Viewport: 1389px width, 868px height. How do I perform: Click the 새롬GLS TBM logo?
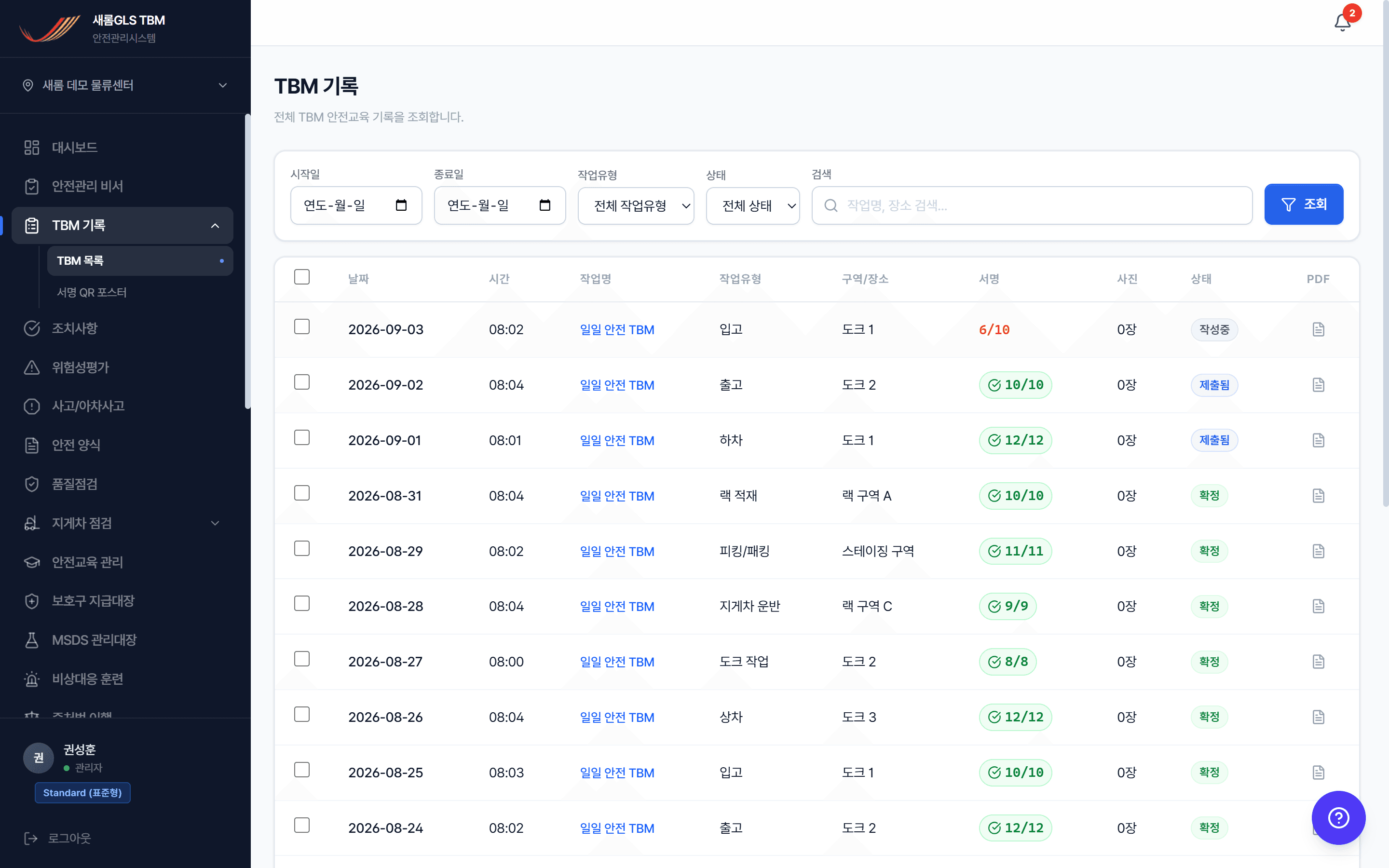coord(49,29)
